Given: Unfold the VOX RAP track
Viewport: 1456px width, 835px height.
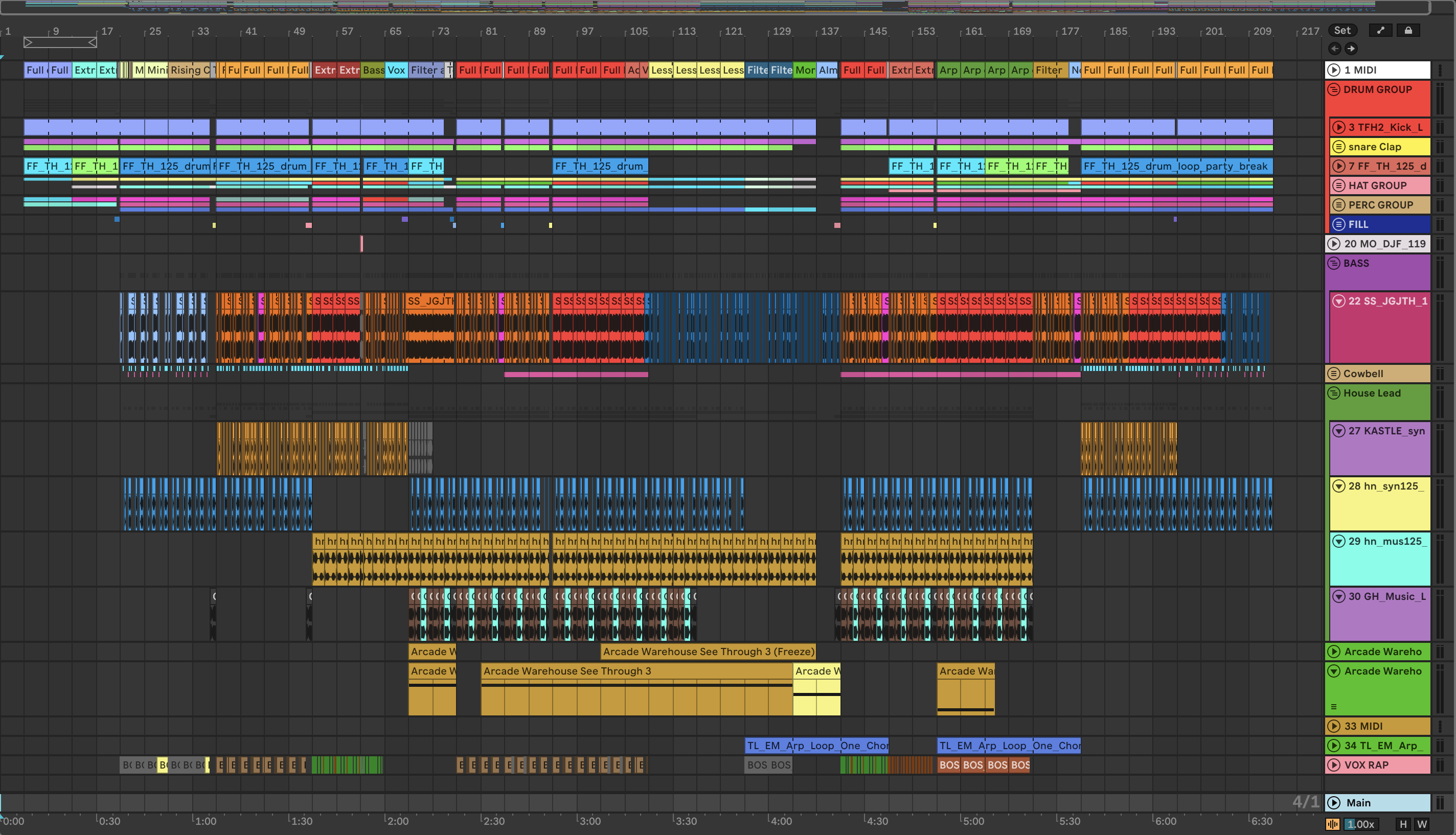Looking at the screenshot, I should click(x=1334, y=765).
